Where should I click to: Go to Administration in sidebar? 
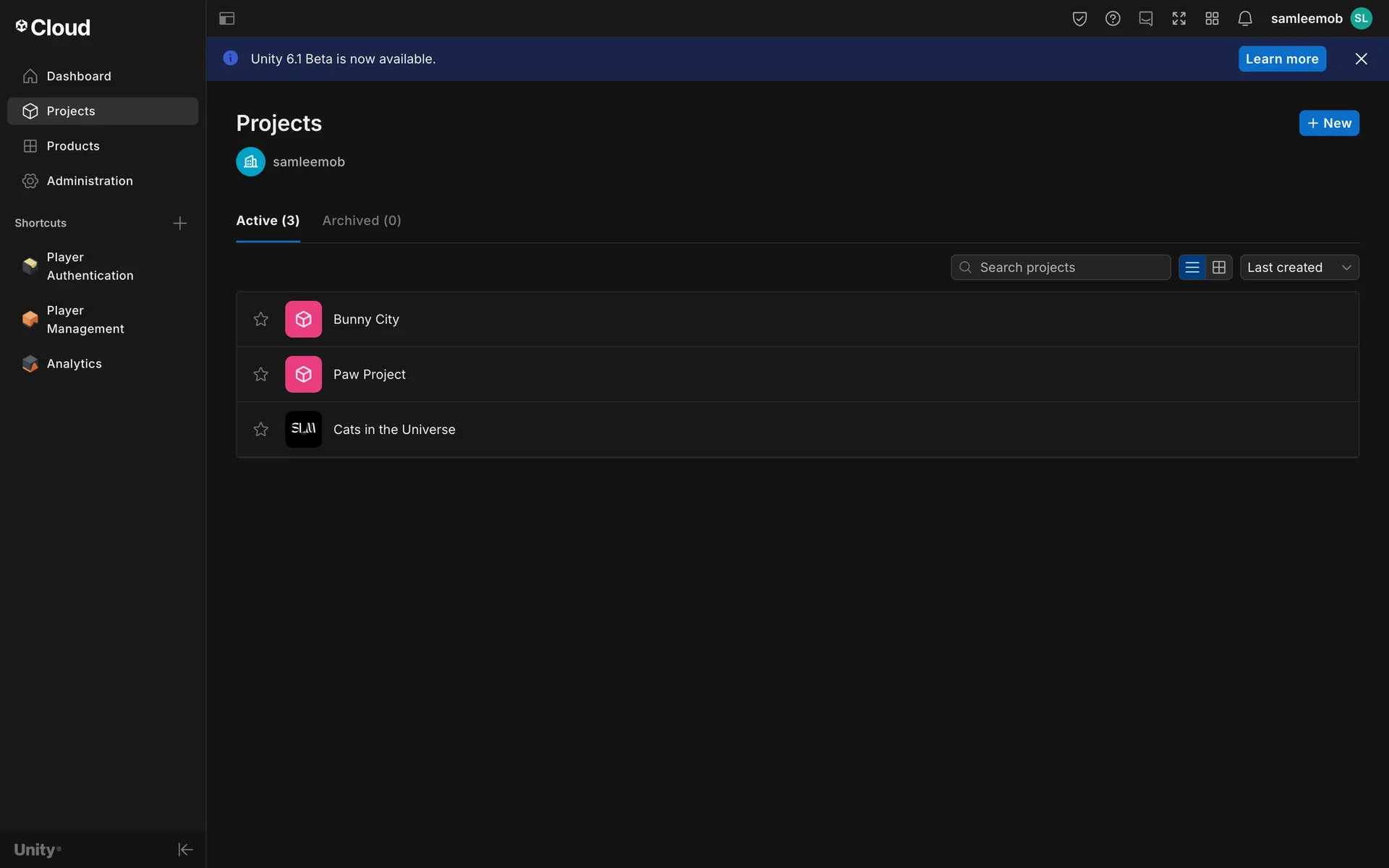tap(90, 181)
